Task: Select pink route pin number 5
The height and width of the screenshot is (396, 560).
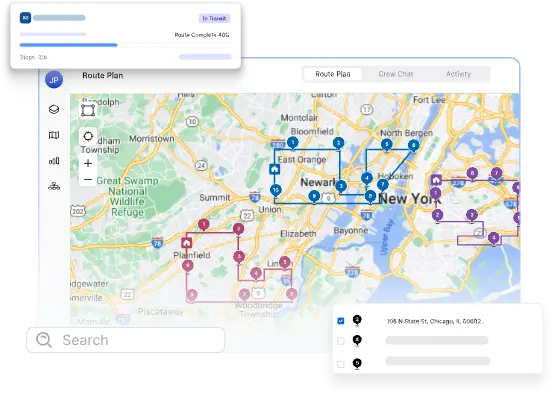Action: tap(285, 262)
